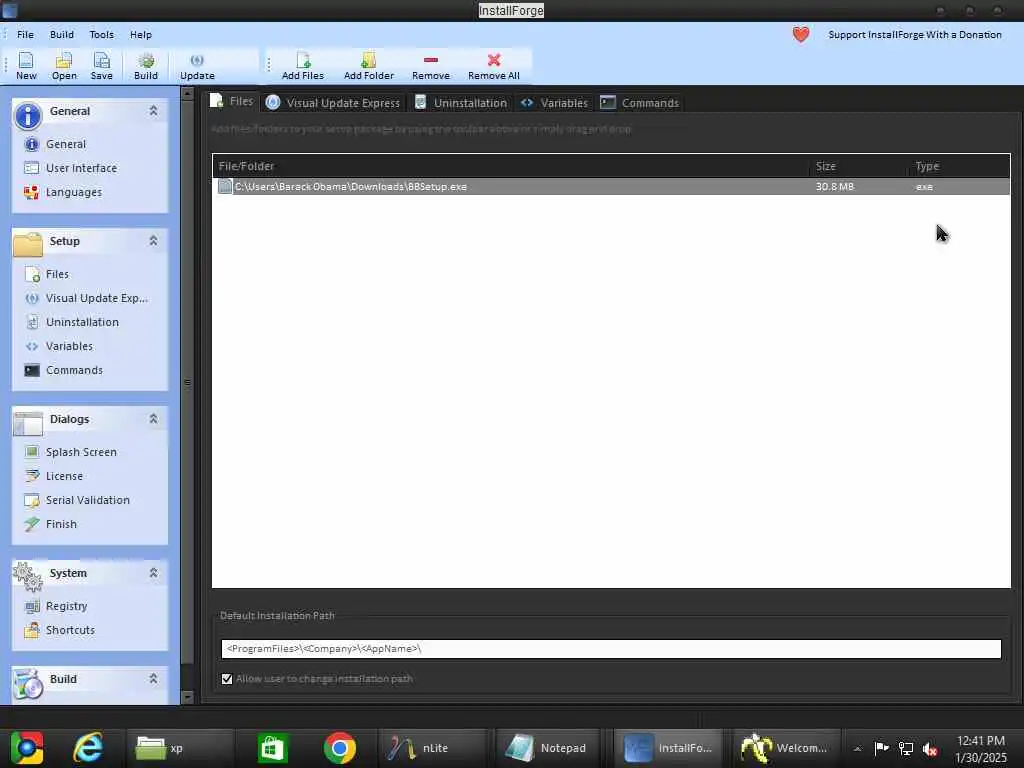Open User Interface in sidebar

point(71,168)
